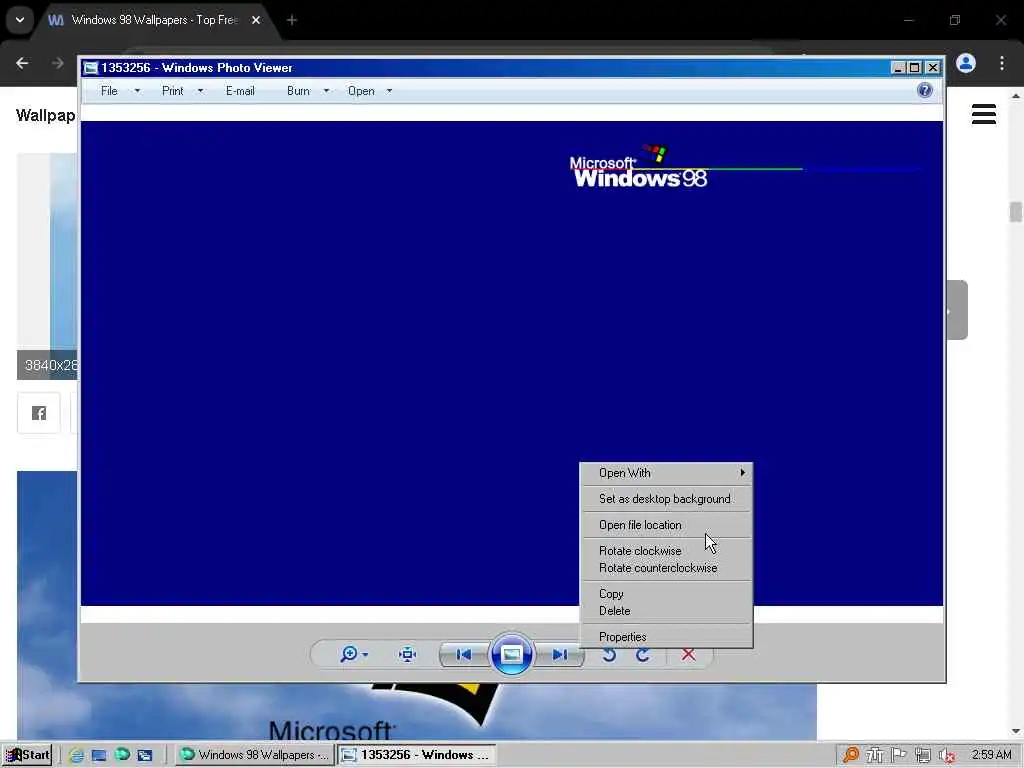Click the 1353256 Windows taskbar button
This screenshot has height=768, width=1024.
pos(417,755)
